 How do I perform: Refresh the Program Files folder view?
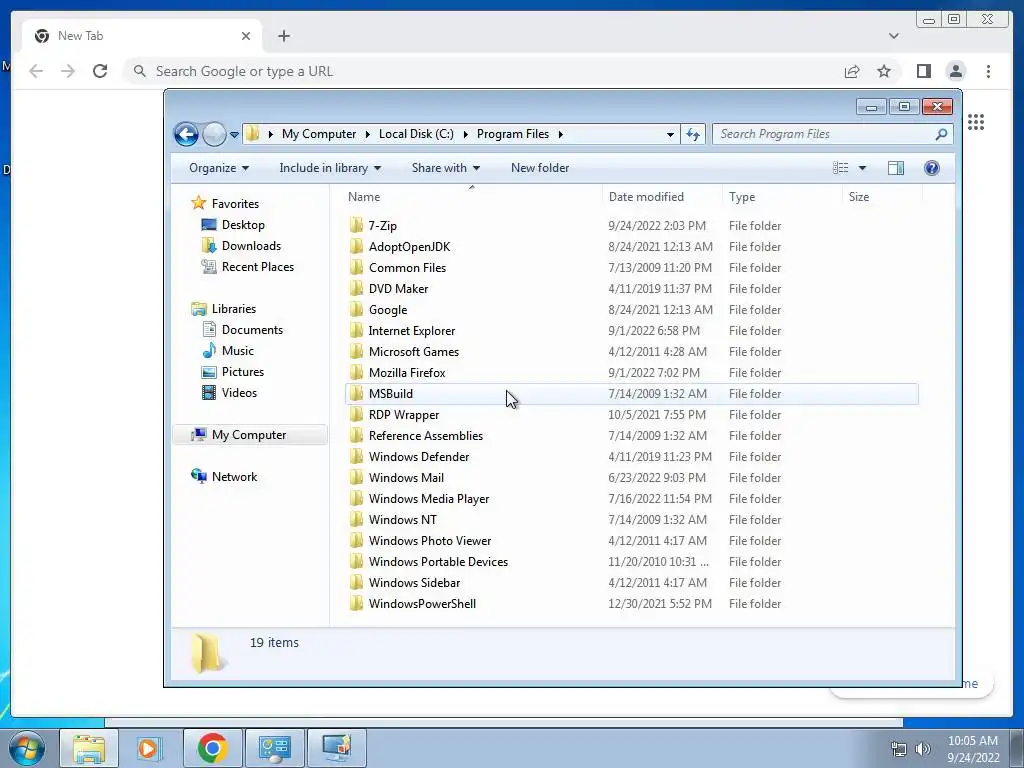point(692,135)
